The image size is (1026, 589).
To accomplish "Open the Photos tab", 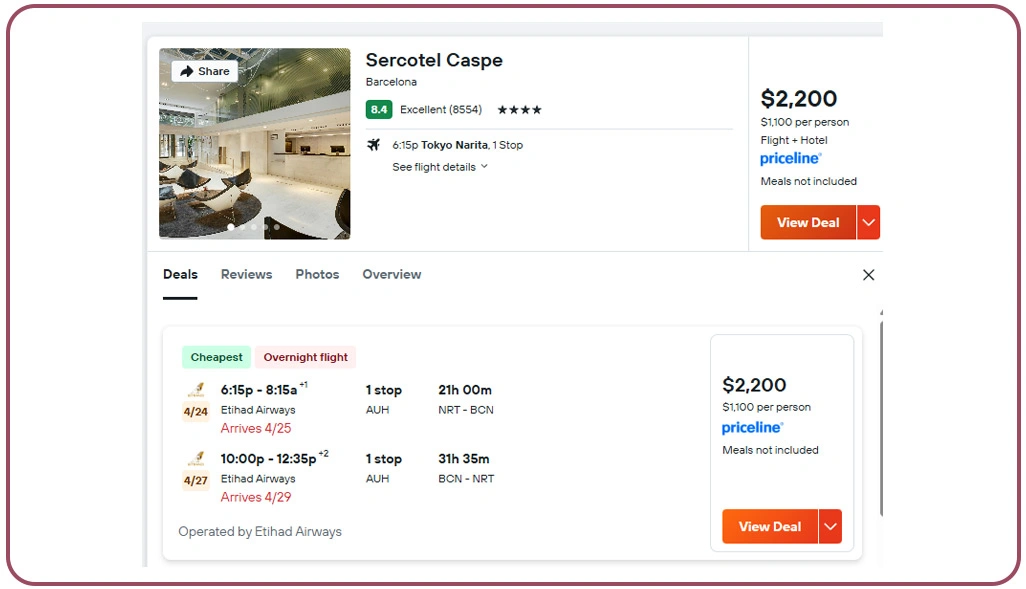I will 317,274.
